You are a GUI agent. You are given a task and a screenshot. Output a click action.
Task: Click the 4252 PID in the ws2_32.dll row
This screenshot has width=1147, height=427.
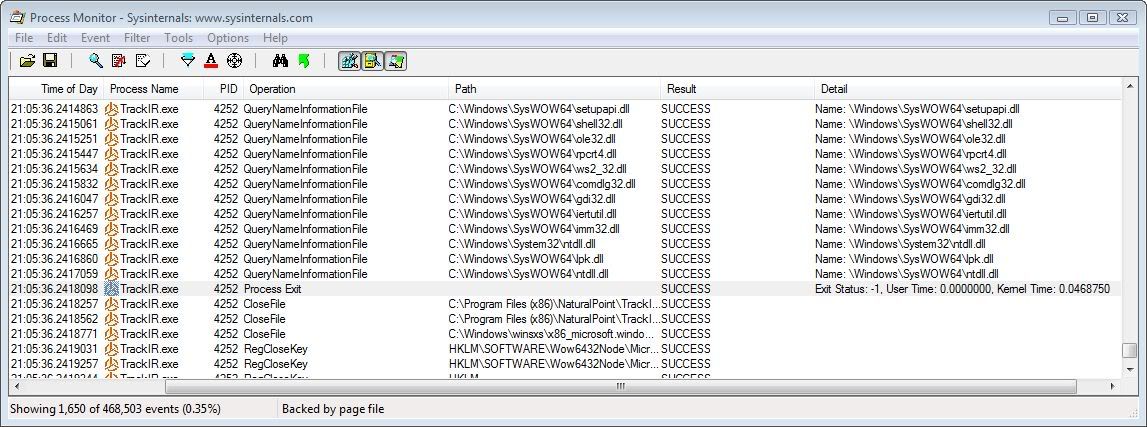(226, 169)
